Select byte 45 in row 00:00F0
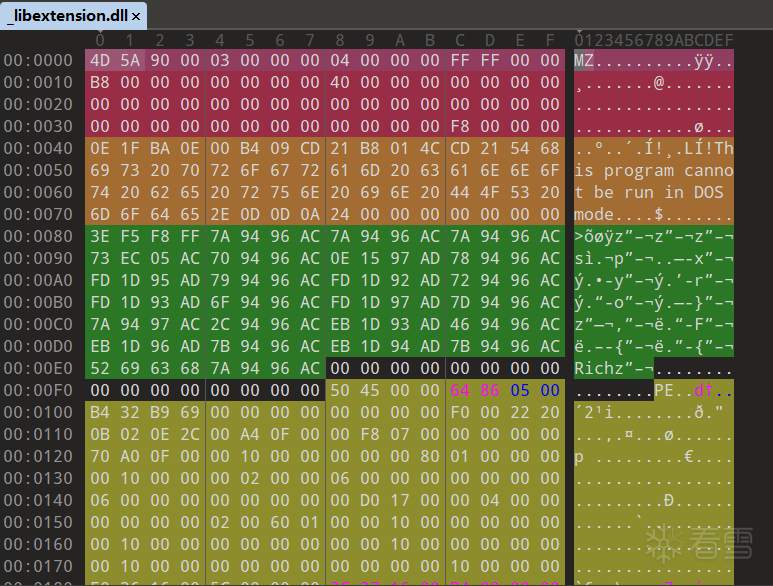Viewport: 773px width, 586px height. click(370, 390)
